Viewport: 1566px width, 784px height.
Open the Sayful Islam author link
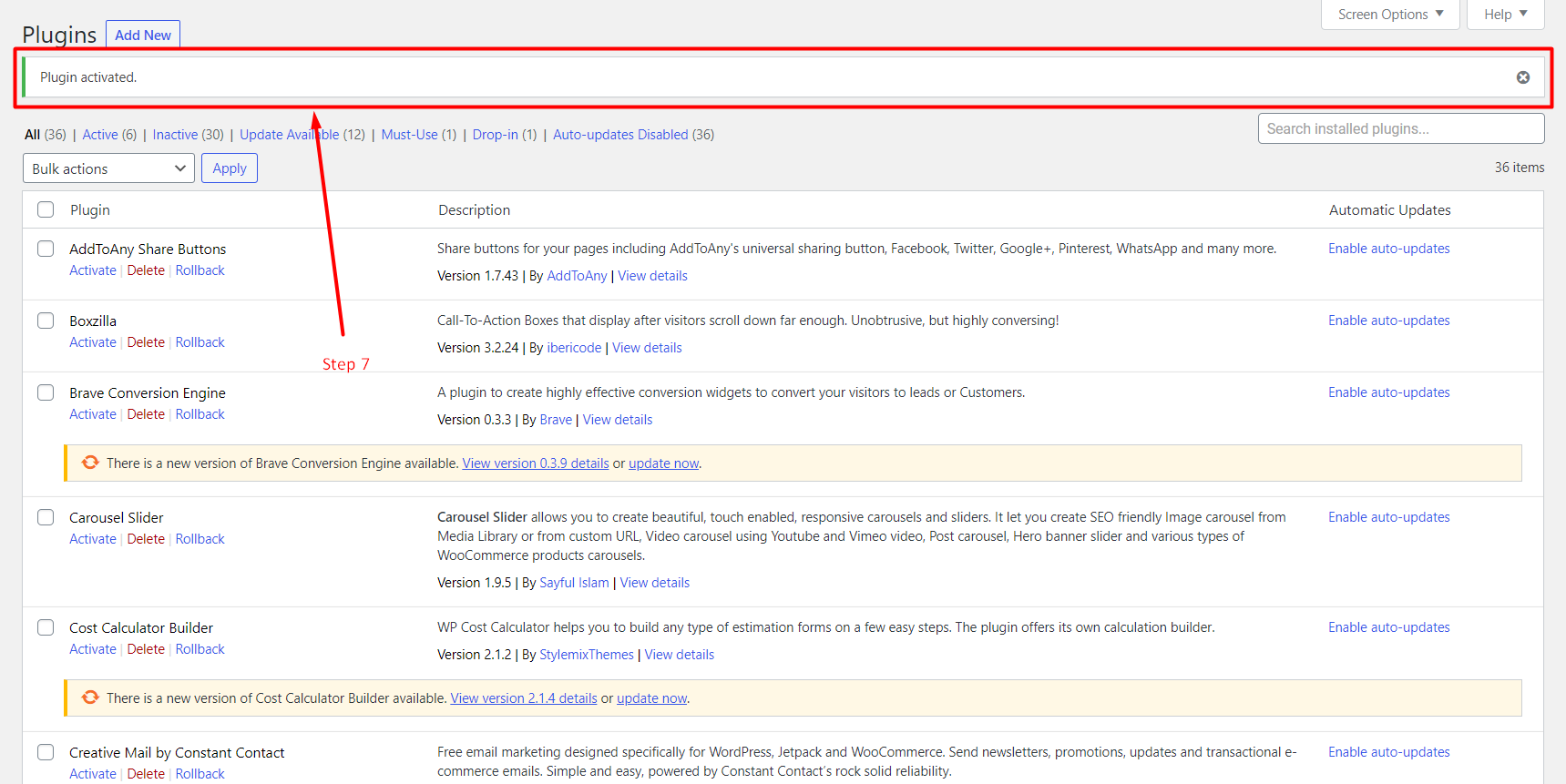coord(574,583)
